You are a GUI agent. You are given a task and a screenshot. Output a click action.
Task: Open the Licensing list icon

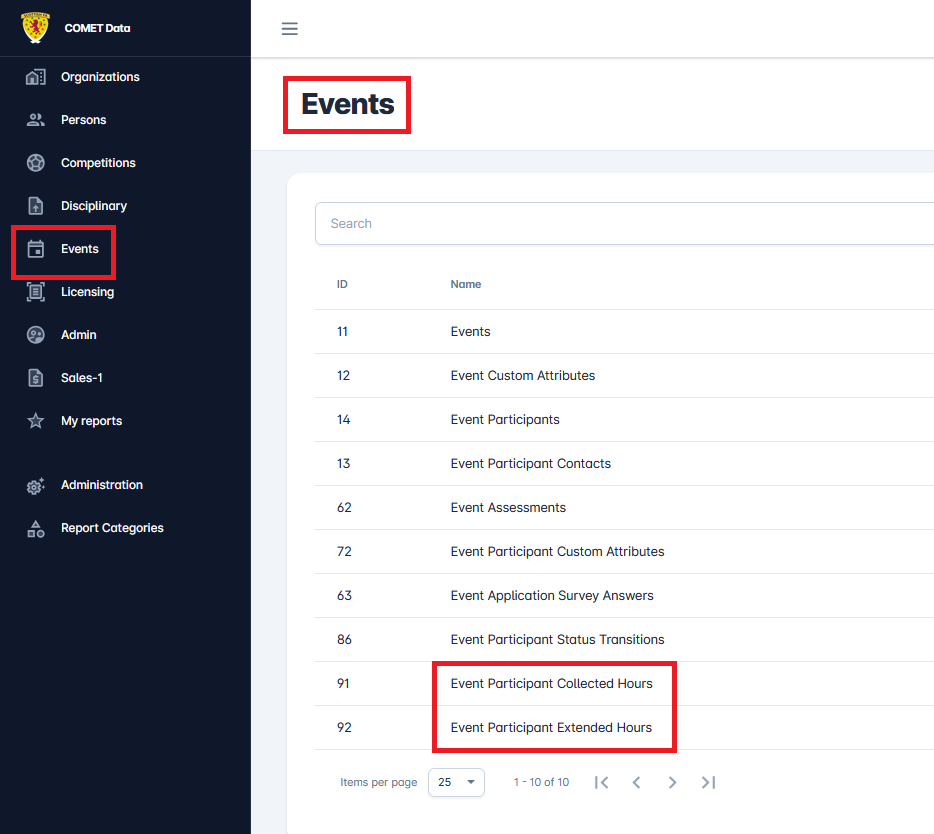(x=35, y=291)
